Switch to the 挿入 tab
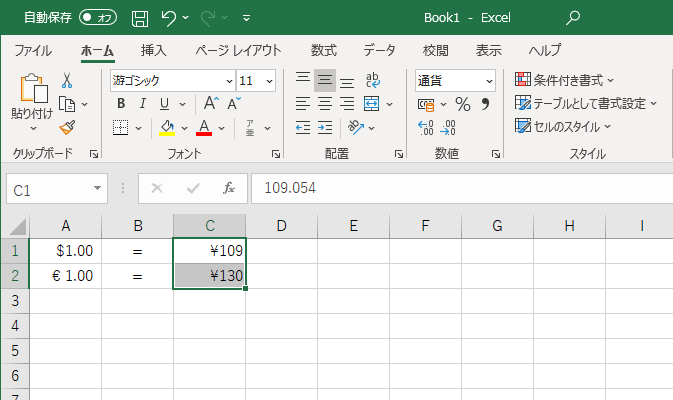This screenshot has height=400, width=673. 153,50
